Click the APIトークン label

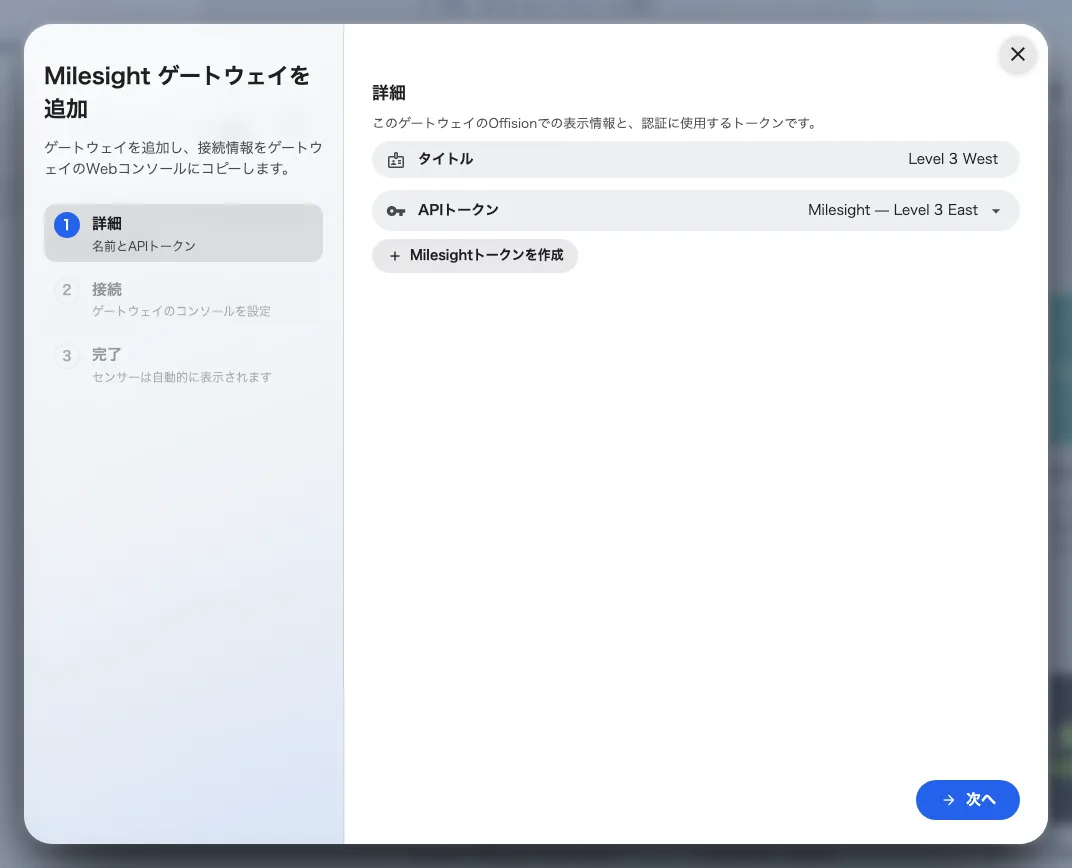click(458, 210)
